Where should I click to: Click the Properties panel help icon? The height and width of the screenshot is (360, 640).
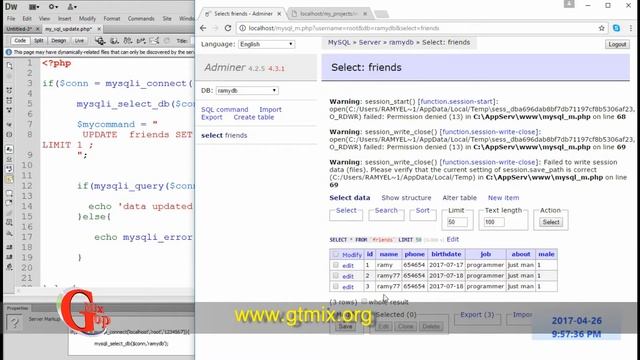(x=14, y=323)
